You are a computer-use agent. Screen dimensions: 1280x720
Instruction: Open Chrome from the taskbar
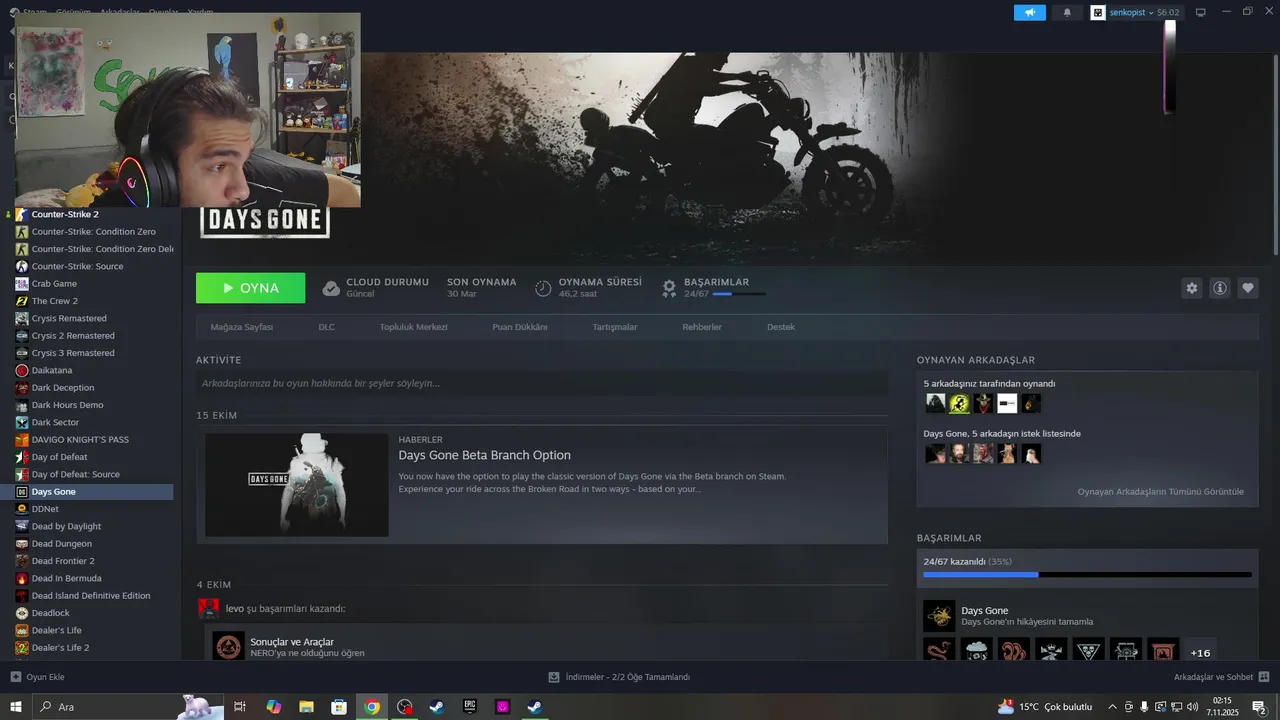click(x=372, y=707)
